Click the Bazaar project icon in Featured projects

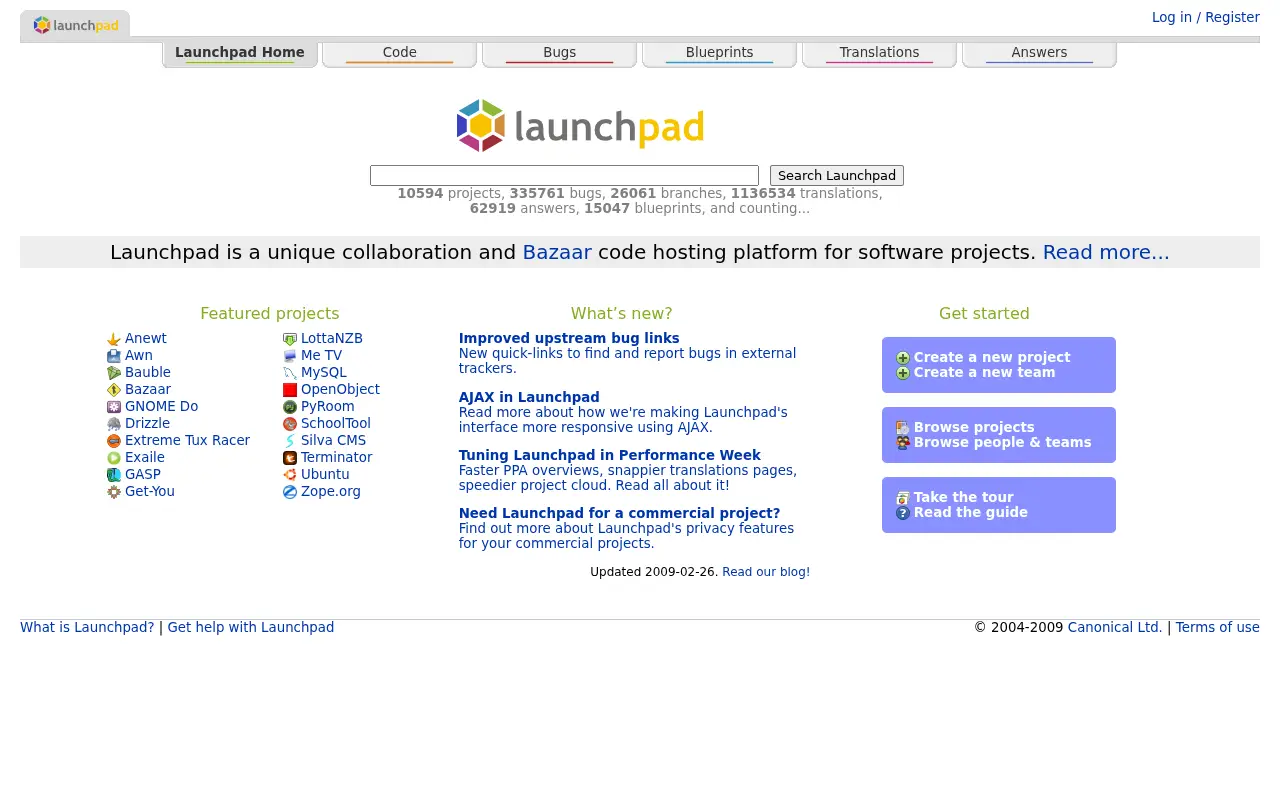(x=114, y=390)
